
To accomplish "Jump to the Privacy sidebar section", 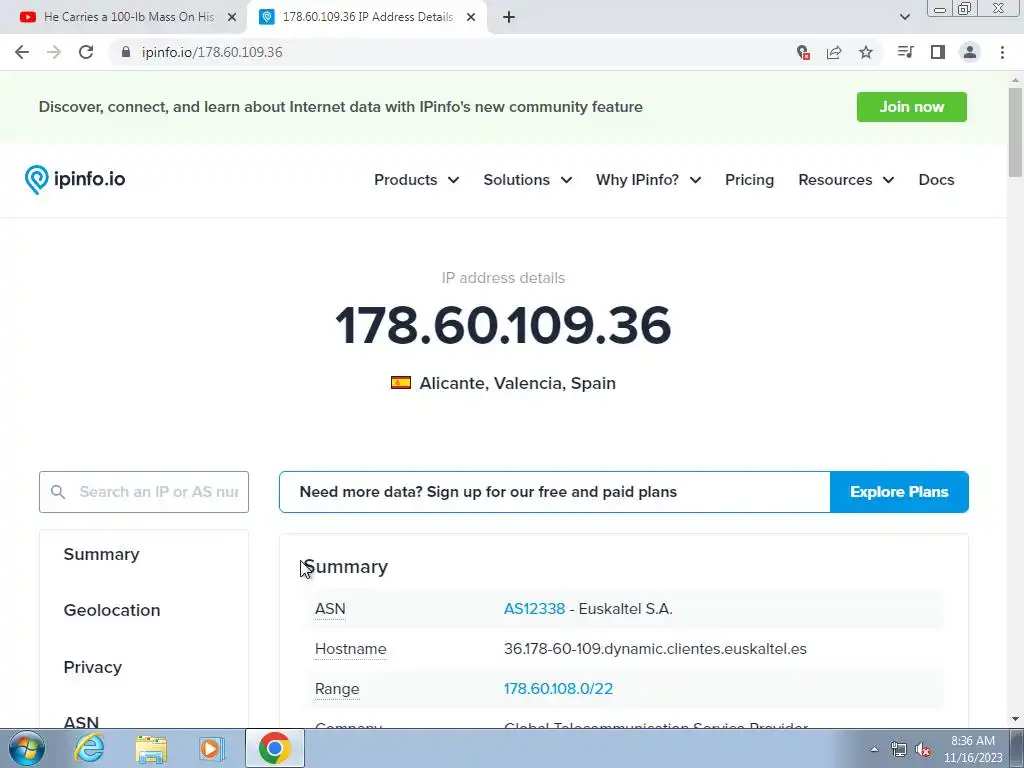I will tap(93, 667).
